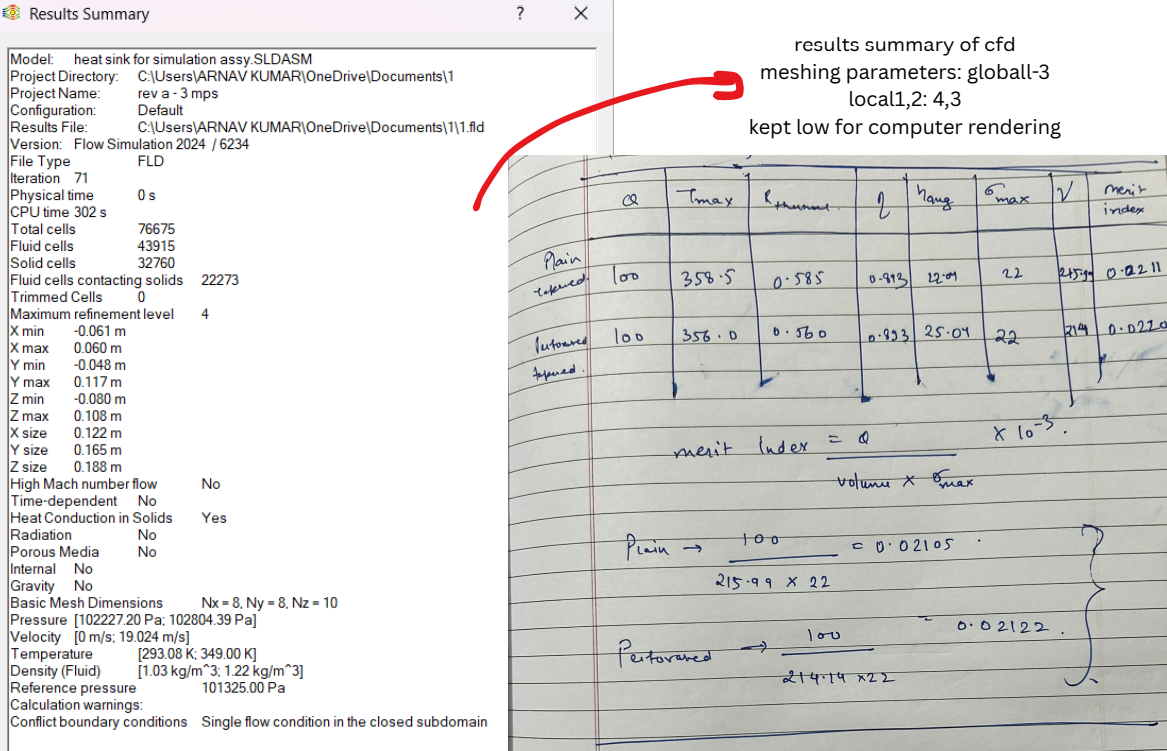The image size is (1167, 751).
Task: Select the Y min value -0.048 m
Action: (100, 365)
